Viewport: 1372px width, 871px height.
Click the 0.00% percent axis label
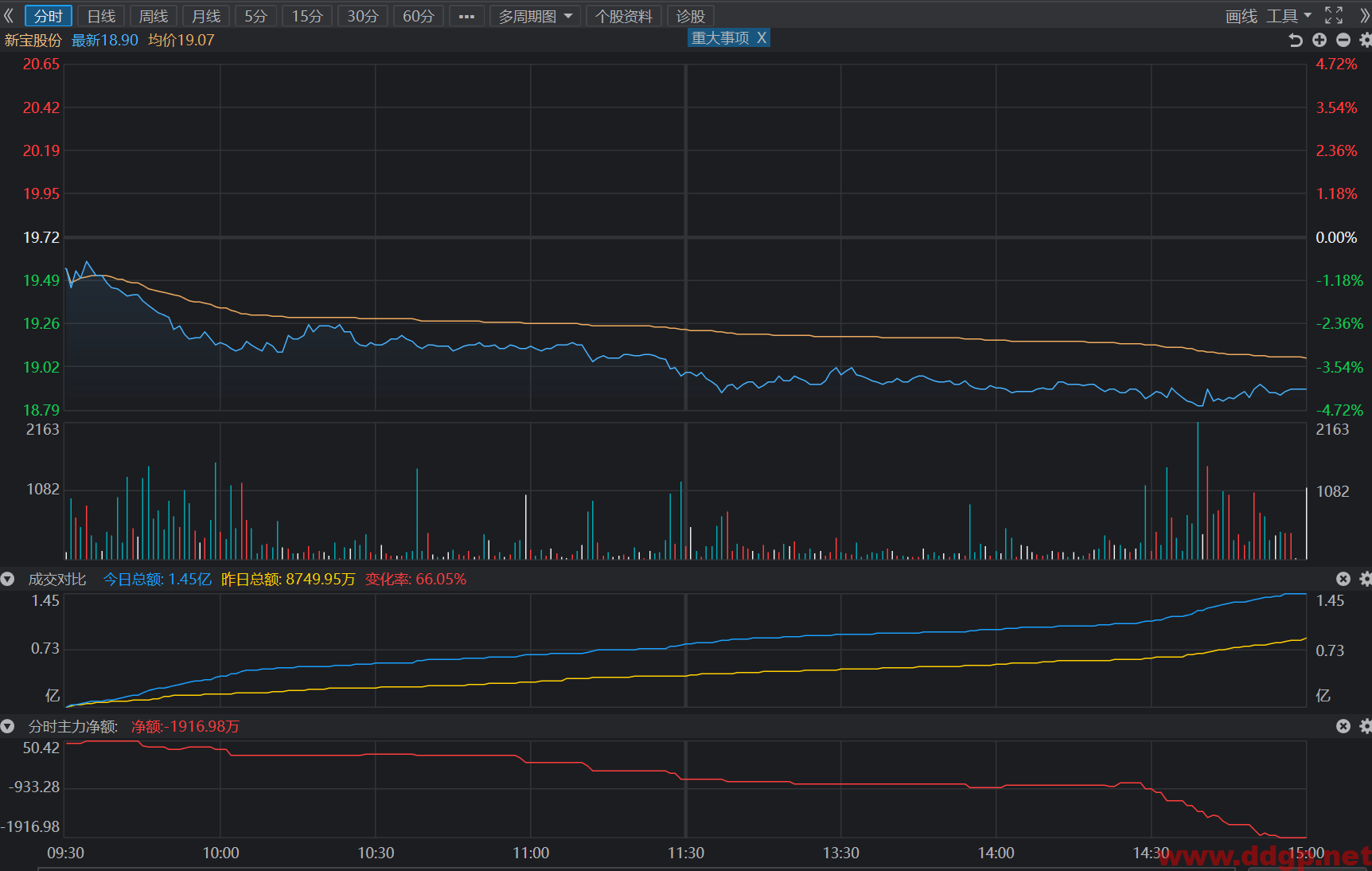[1337, 237]
